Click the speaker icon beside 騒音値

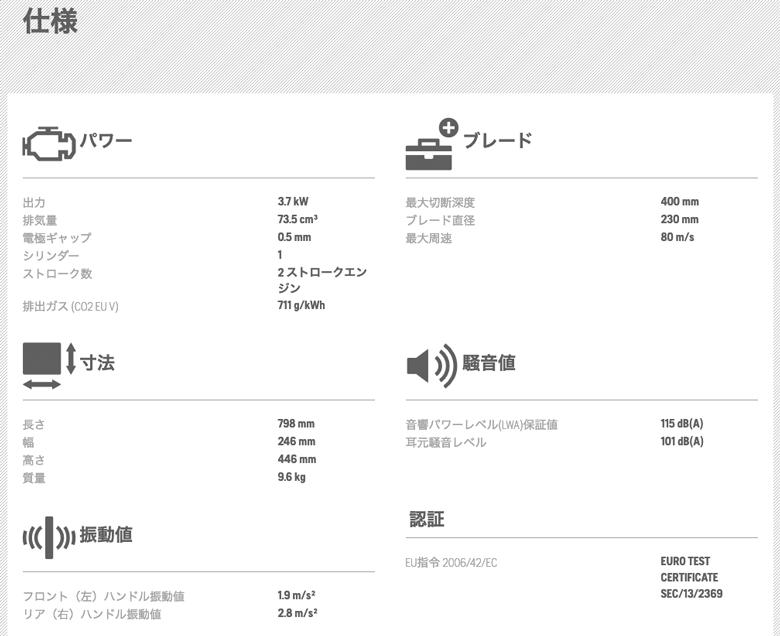[431, 365]
